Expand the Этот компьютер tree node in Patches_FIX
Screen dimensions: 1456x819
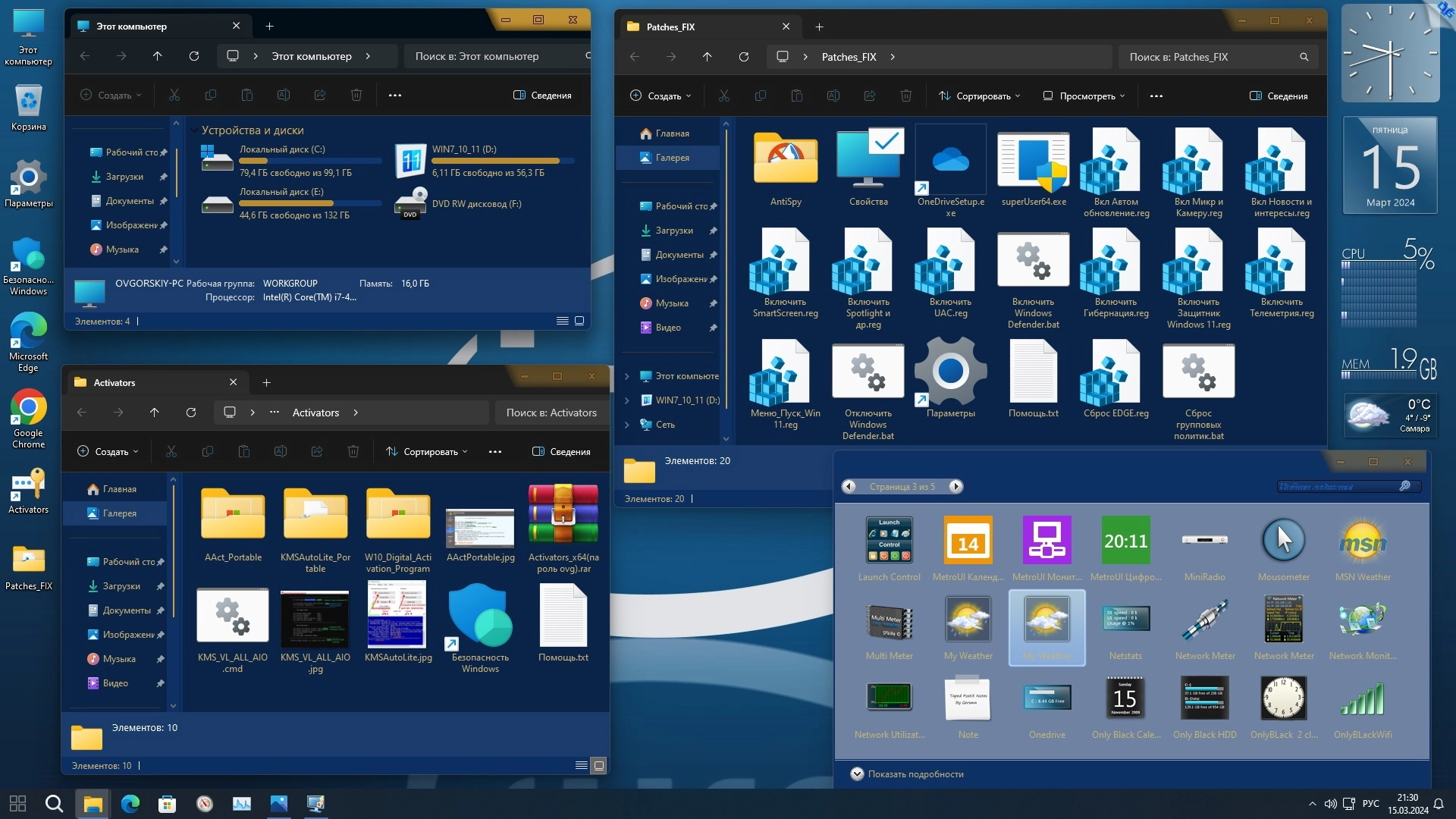coord(627,376)
